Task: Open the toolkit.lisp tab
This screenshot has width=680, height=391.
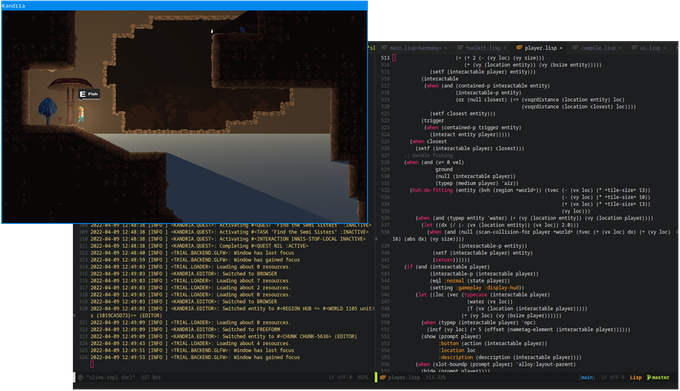Action: pyautogui.click(x=483, y=48)
